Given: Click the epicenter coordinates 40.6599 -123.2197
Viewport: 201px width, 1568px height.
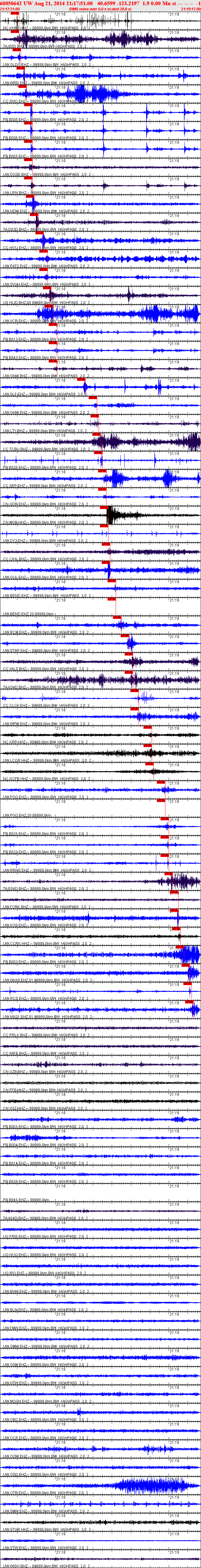Looking at the screenshot, I should (x=118, y=4).
